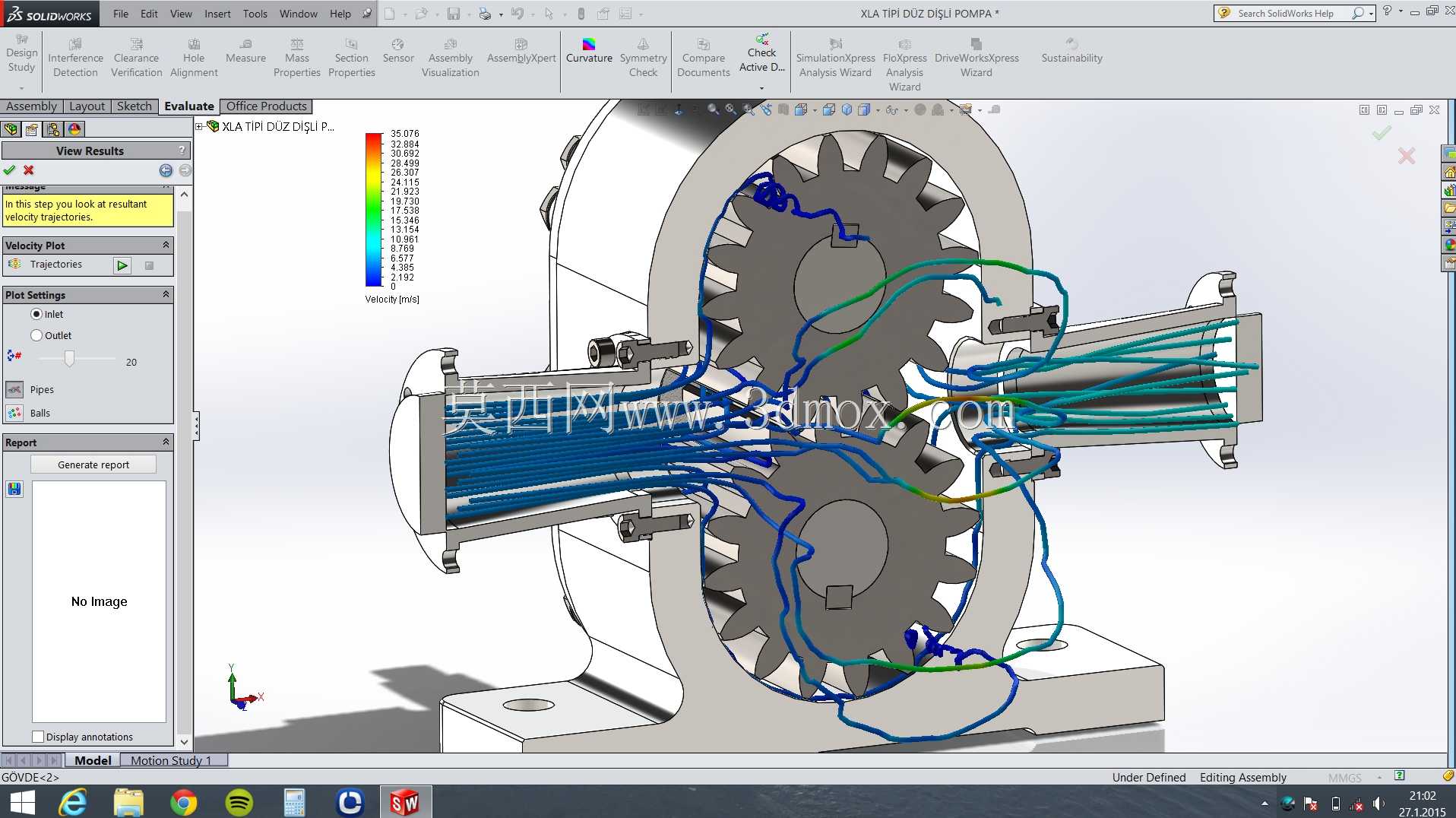
Task: Open the Motion Study 1 tab
Action: point(171,760)
